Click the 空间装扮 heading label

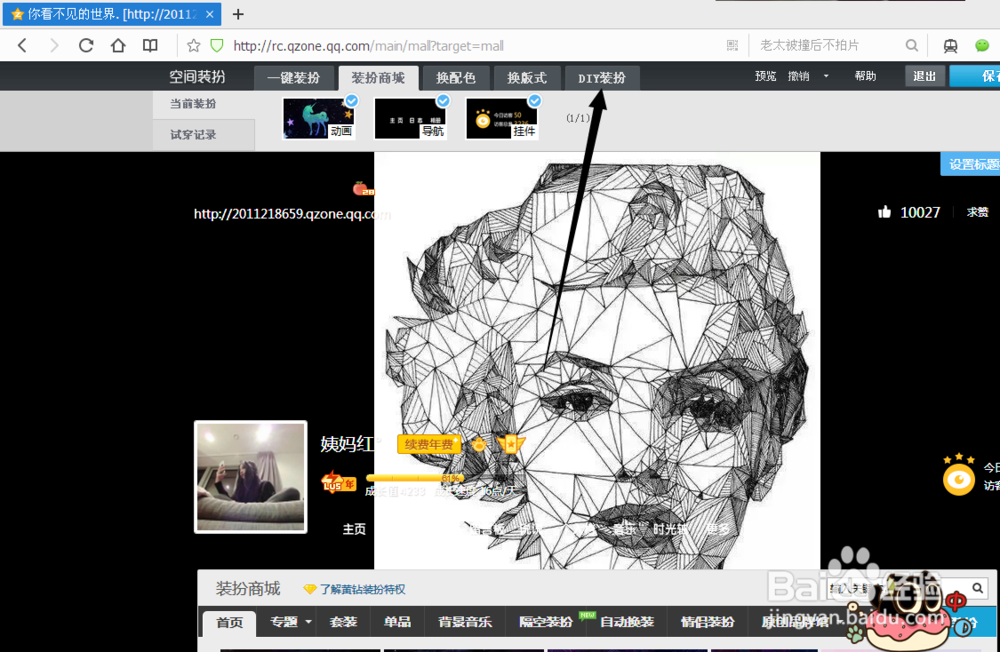[197, 77]
